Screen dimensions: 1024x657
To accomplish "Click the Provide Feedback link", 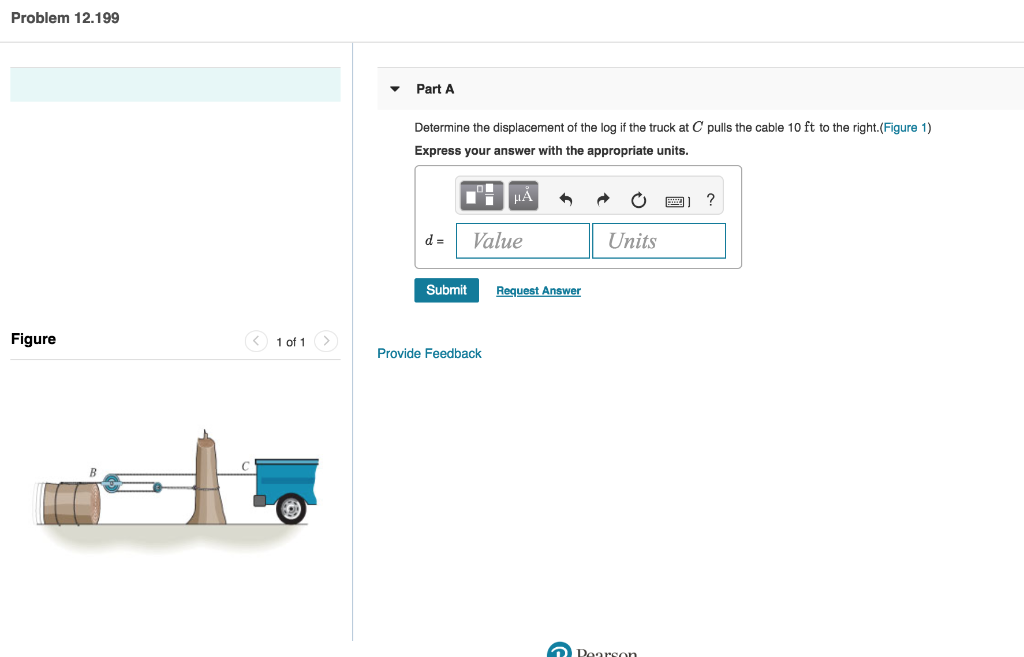I will [x=429, y=353].
